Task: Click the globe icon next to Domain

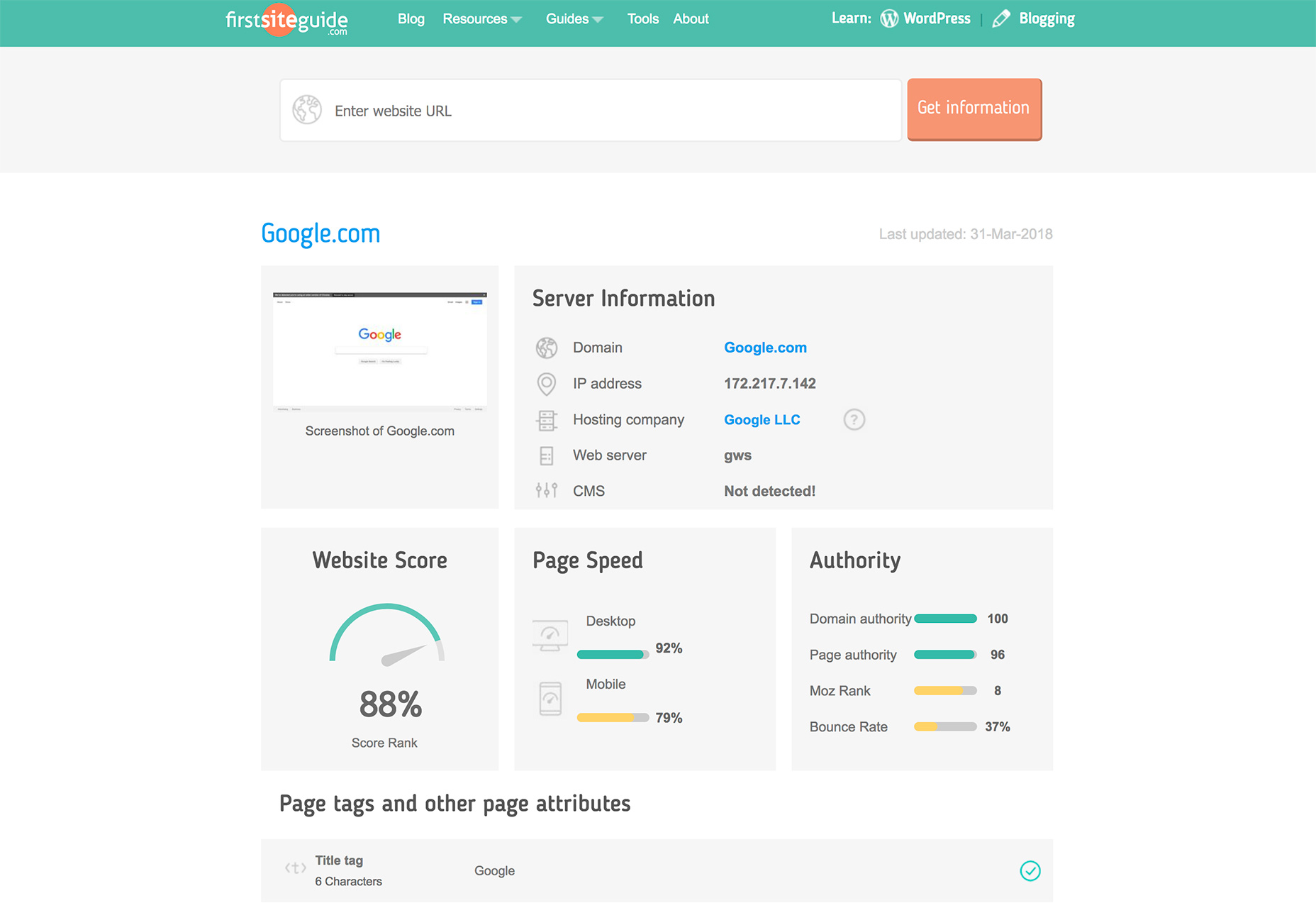Action: (x=546, y=348)
